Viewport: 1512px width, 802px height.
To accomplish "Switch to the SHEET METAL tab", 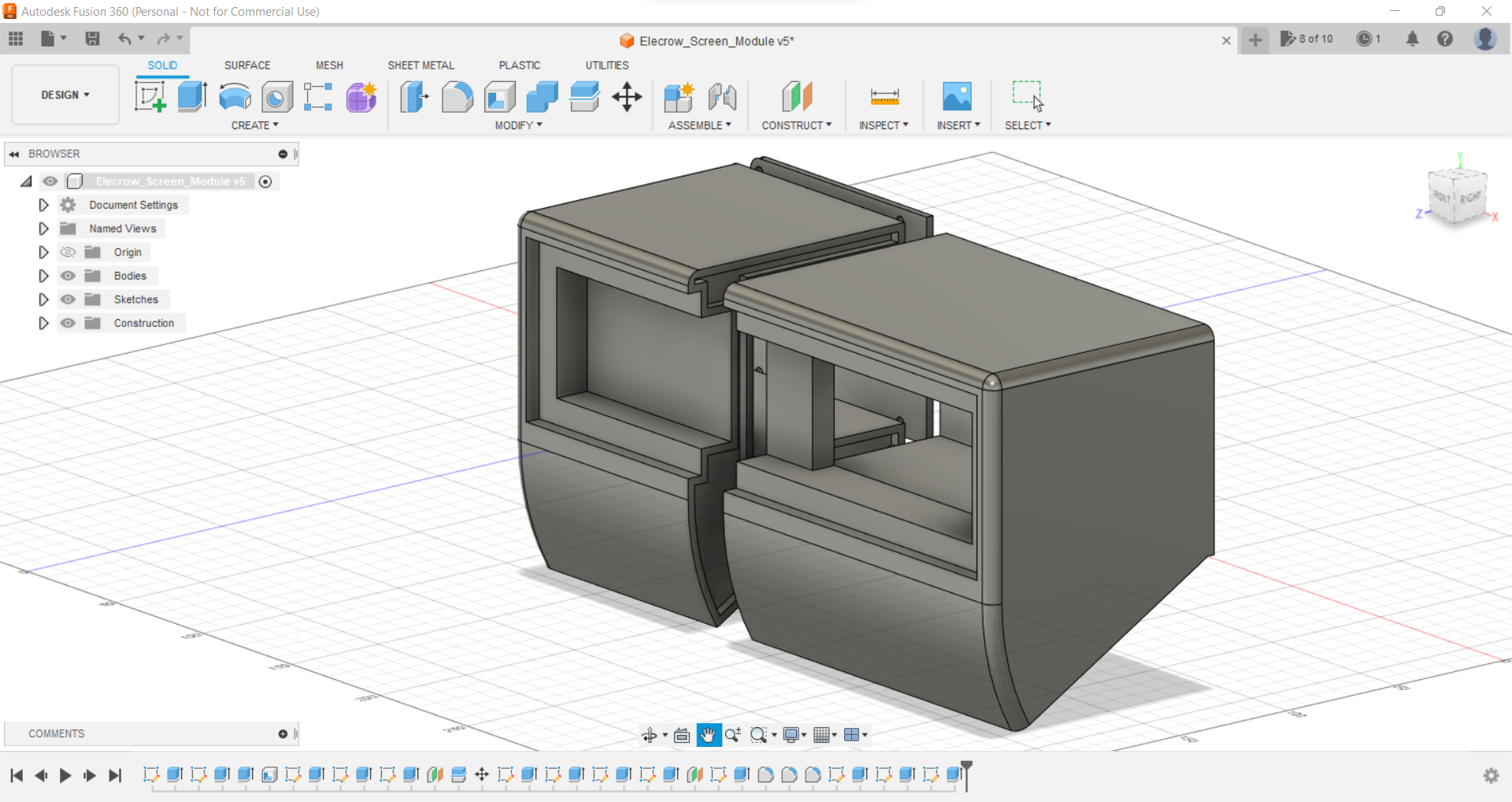I will click(421, 65).
